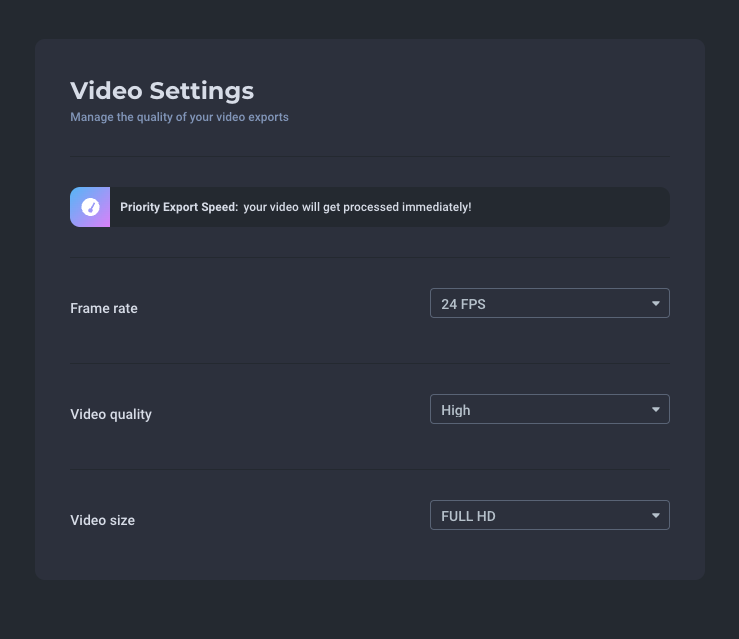Click the Video quality label
This screenshot has width=739, height=639.
111,415
